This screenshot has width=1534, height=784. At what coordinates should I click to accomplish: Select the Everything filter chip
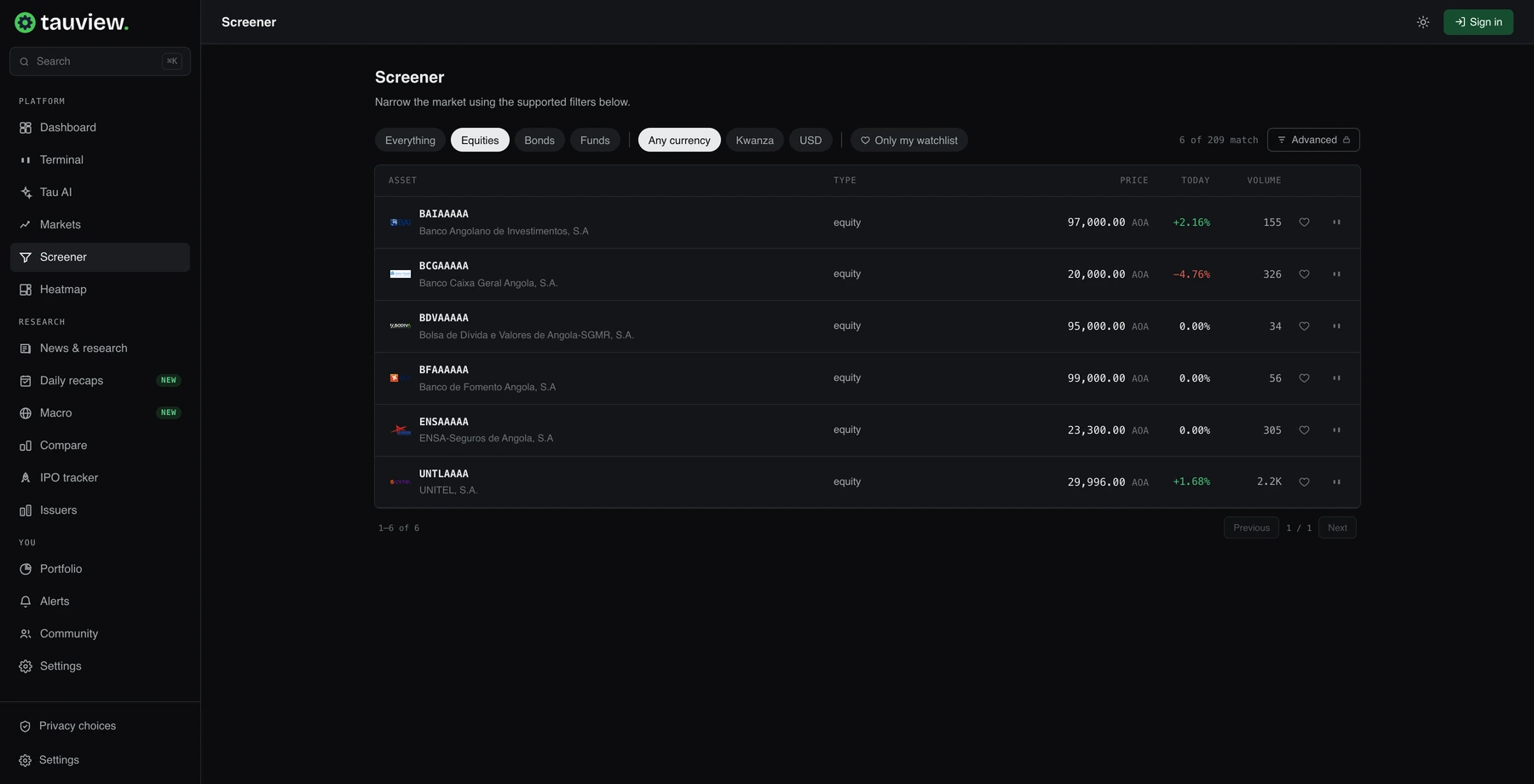[x=410, y=141]
